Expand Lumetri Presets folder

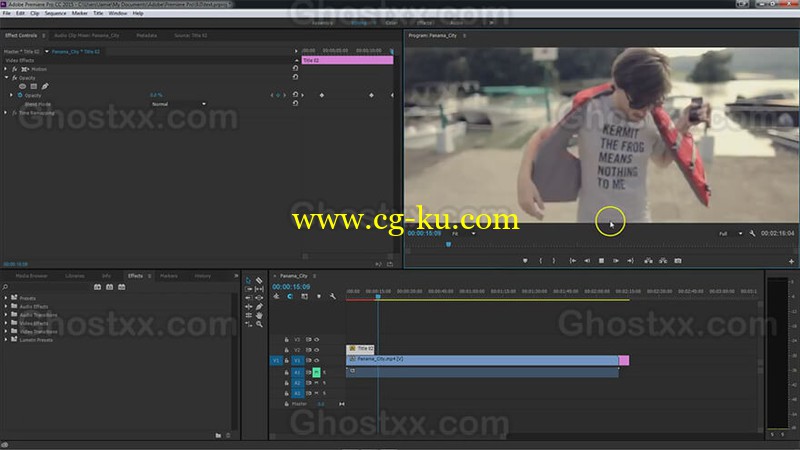[x=6, y=339]
